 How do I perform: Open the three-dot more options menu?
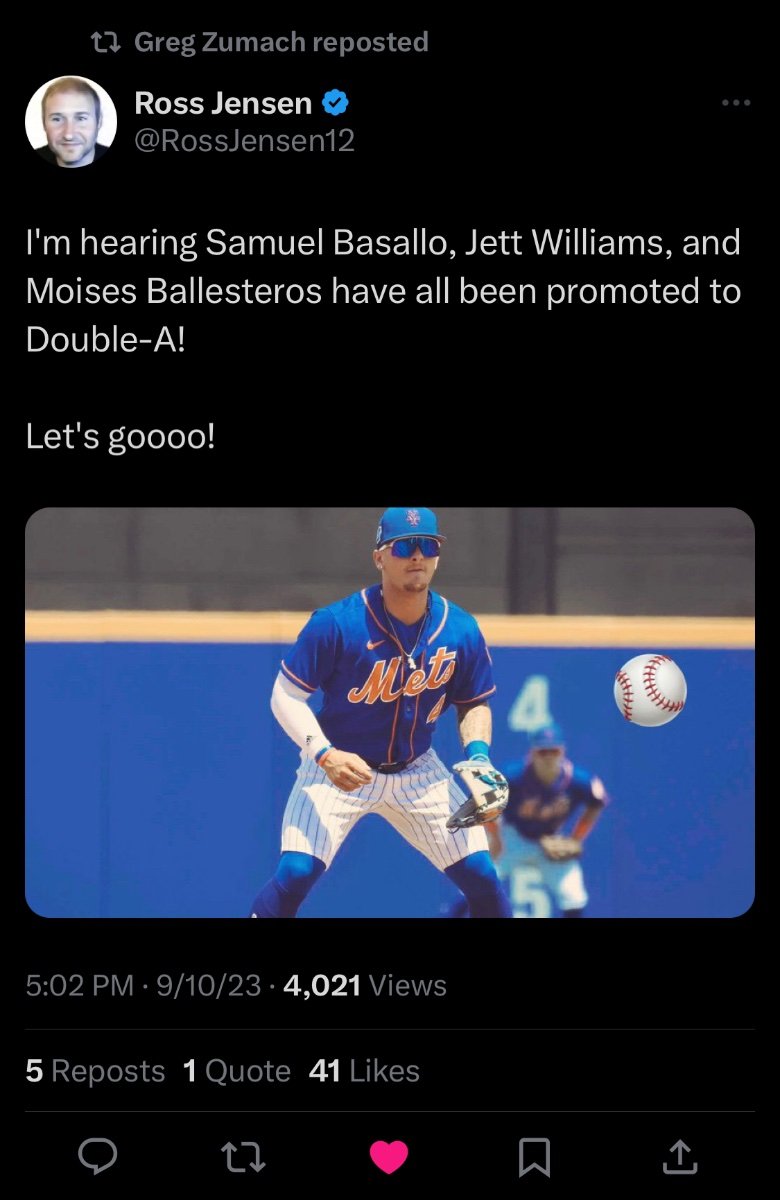(x=736, y=102)
